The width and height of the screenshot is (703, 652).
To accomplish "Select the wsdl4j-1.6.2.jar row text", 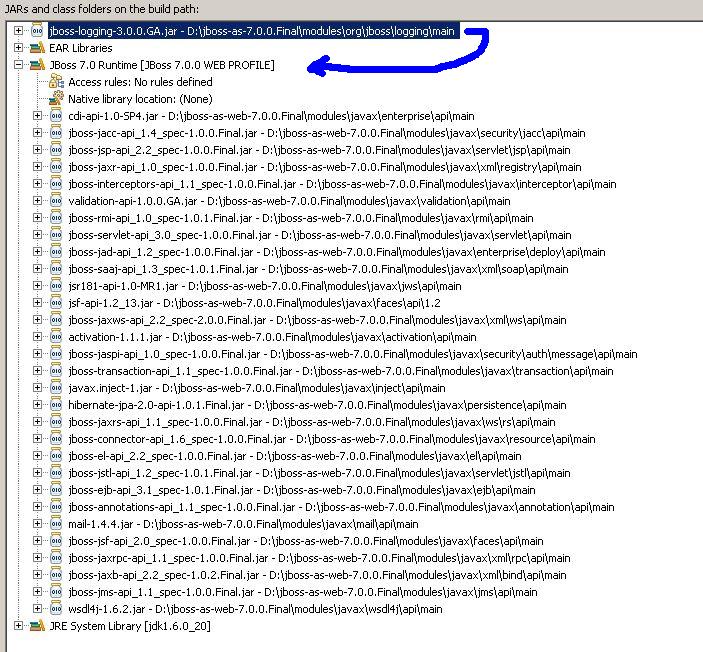I will 255,609.
